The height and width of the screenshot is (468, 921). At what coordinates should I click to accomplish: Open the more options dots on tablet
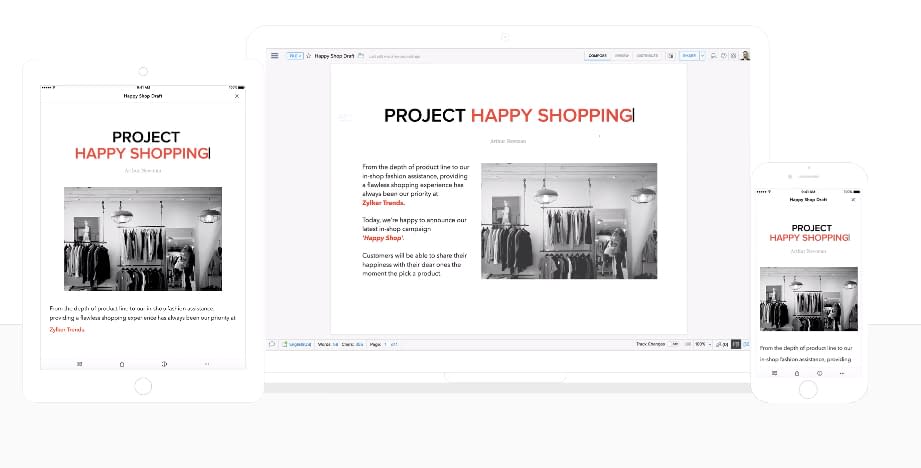click(207, 364)
